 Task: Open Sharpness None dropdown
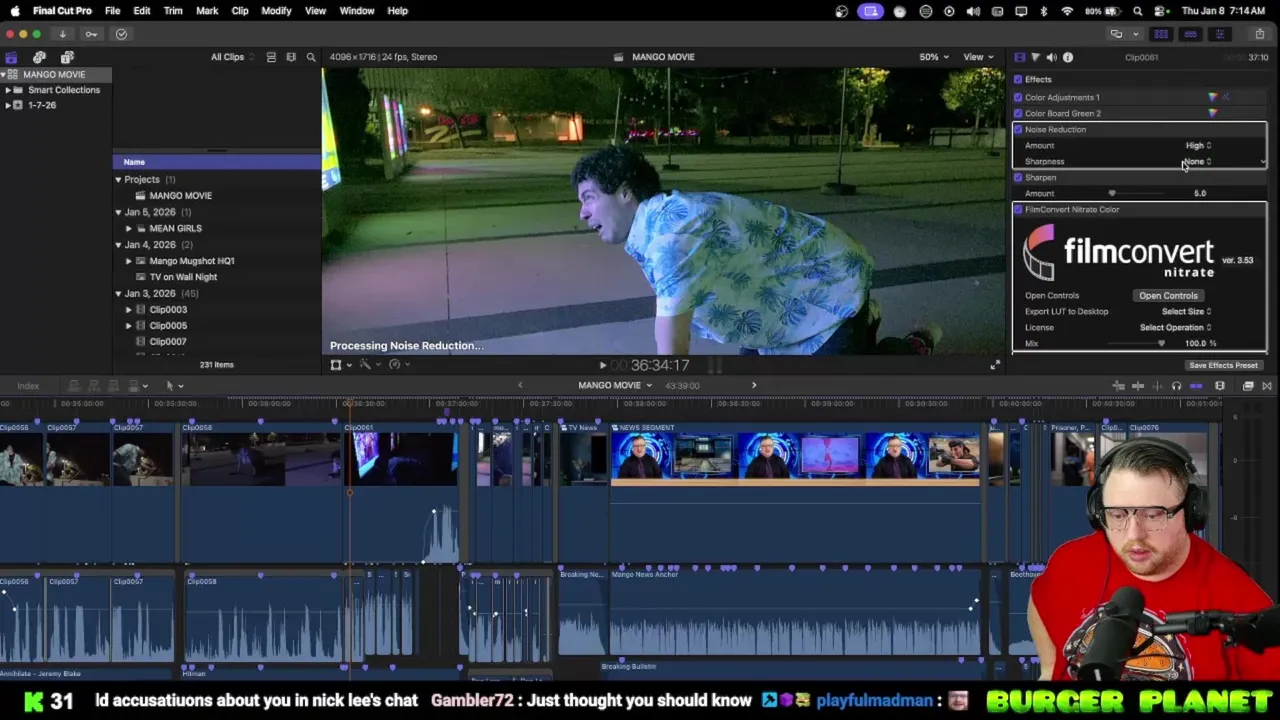pyautogui.click(x=1197, y=161)
